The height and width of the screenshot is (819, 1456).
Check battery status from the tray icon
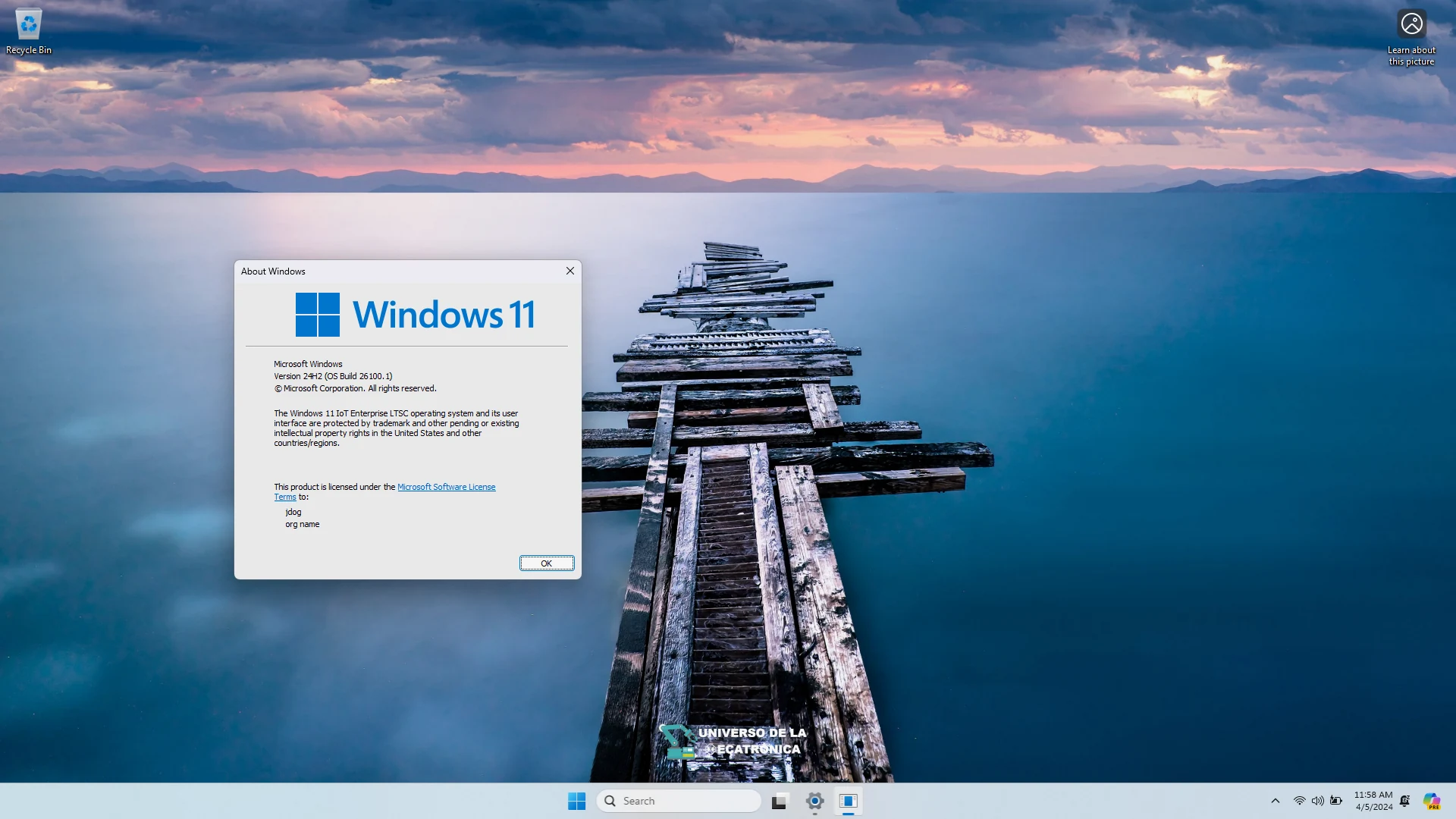point(1335,800)
